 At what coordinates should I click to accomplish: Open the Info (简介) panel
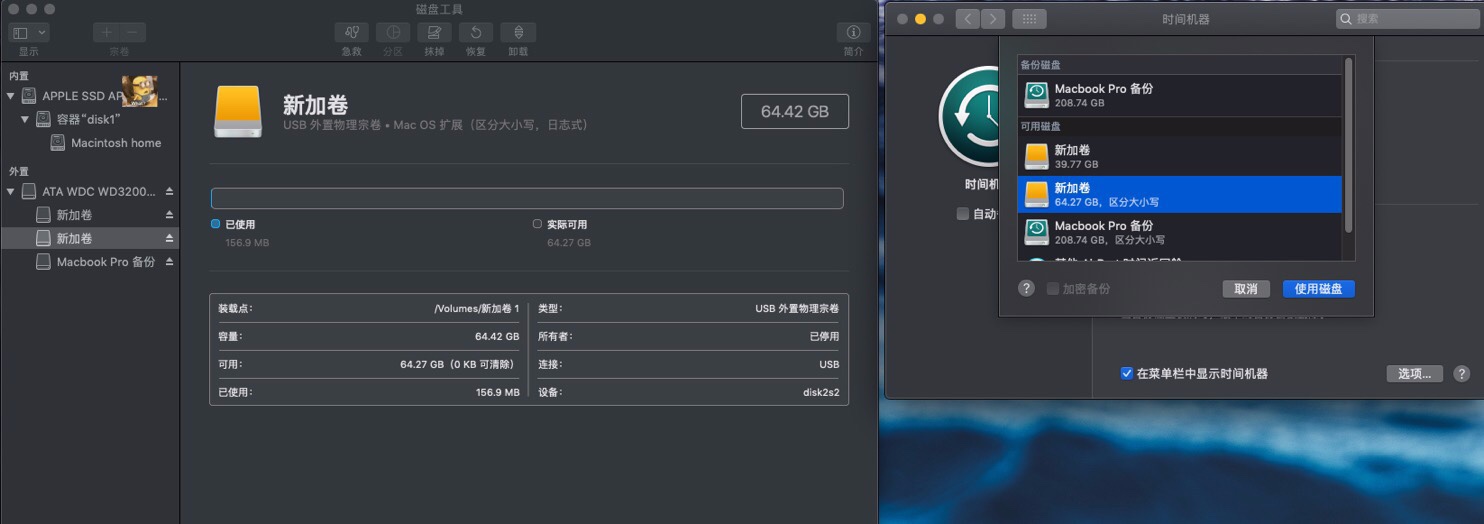853,33
